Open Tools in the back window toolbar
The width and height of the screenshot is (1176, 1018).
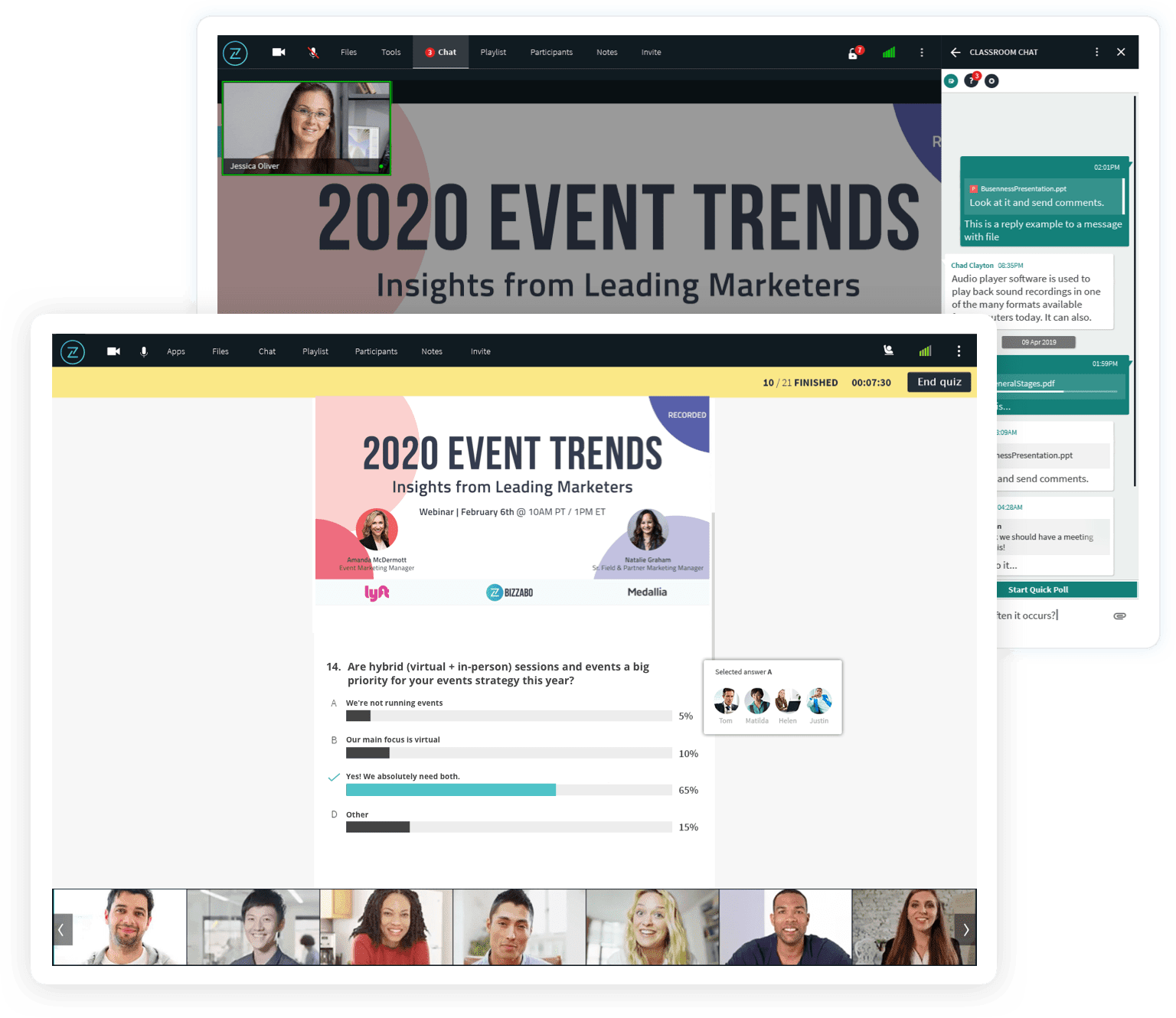(390, 52)
